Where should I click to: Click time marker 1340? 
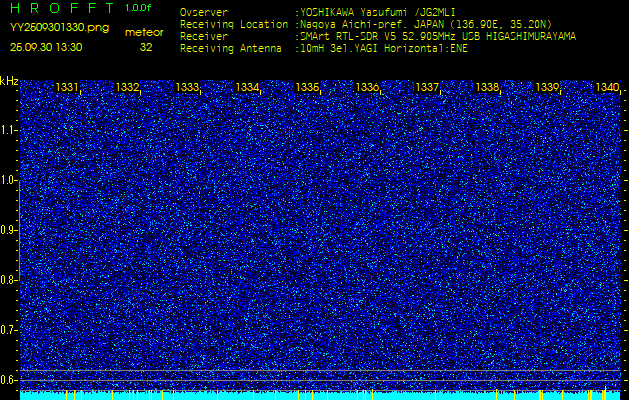[x=607, y=87]
